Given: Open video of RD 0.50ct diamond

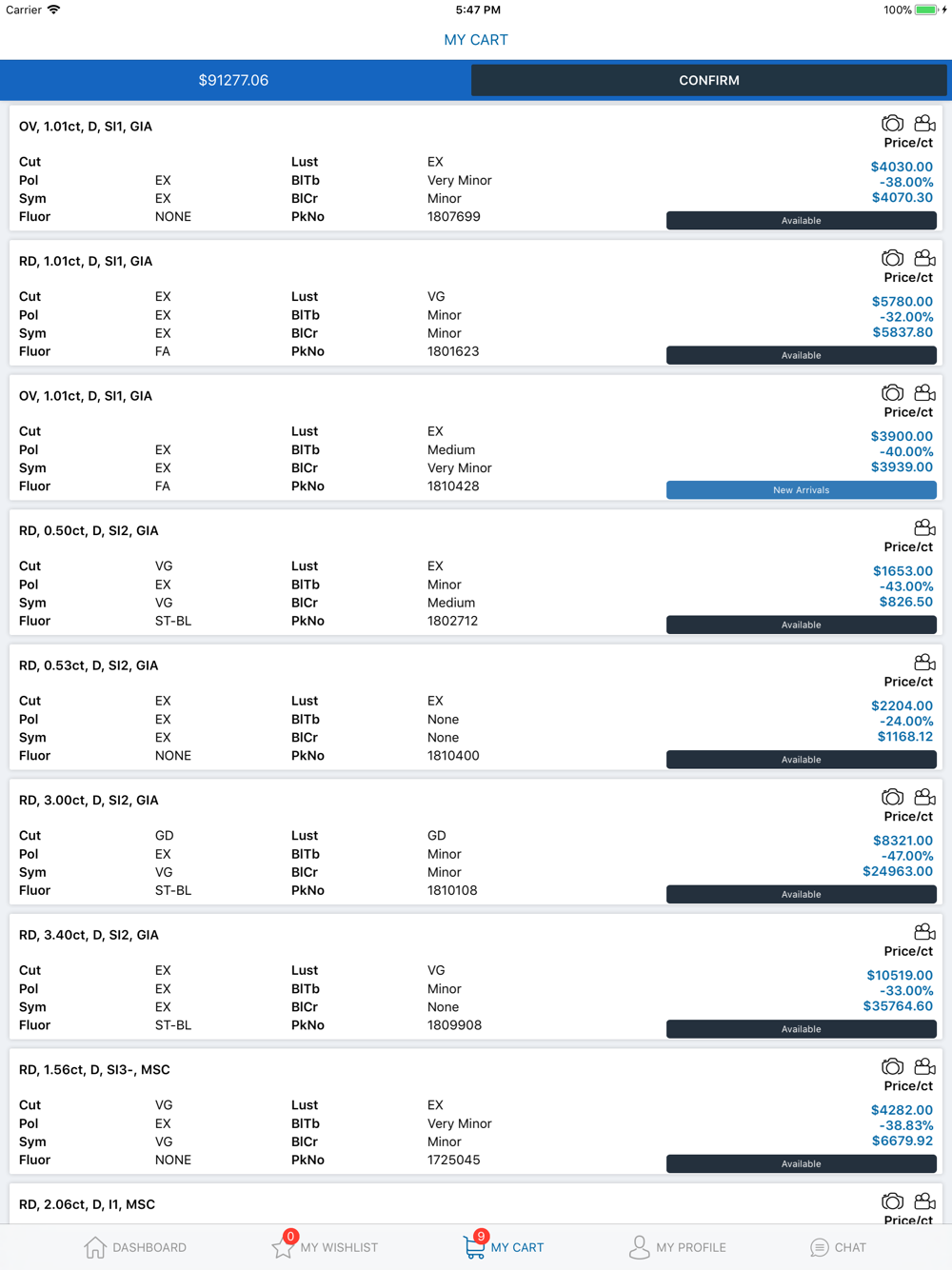Looking at the screenshot, I should 924,528.
